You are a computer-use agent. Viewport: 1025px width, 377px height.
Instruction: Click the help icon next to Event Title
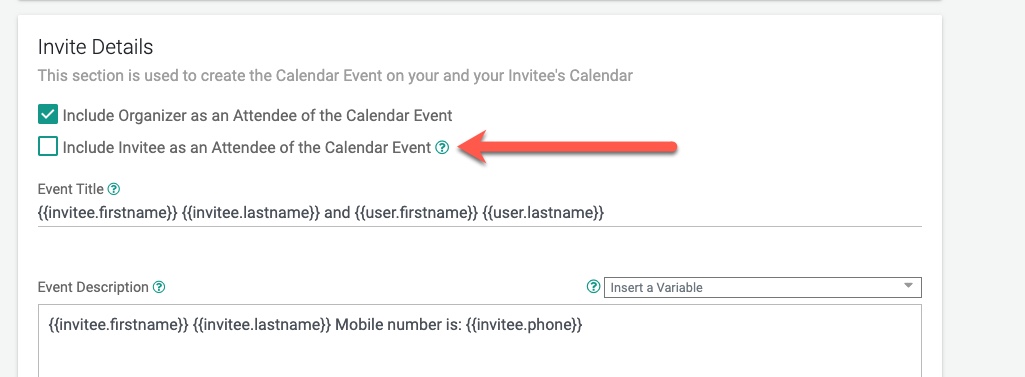[x=114, y=189]
